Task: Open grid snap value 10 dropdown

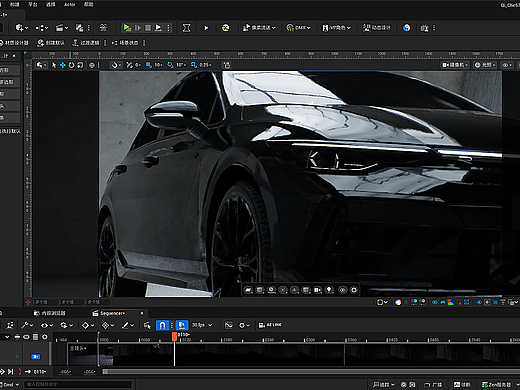Action: click(x=158, y=65)
